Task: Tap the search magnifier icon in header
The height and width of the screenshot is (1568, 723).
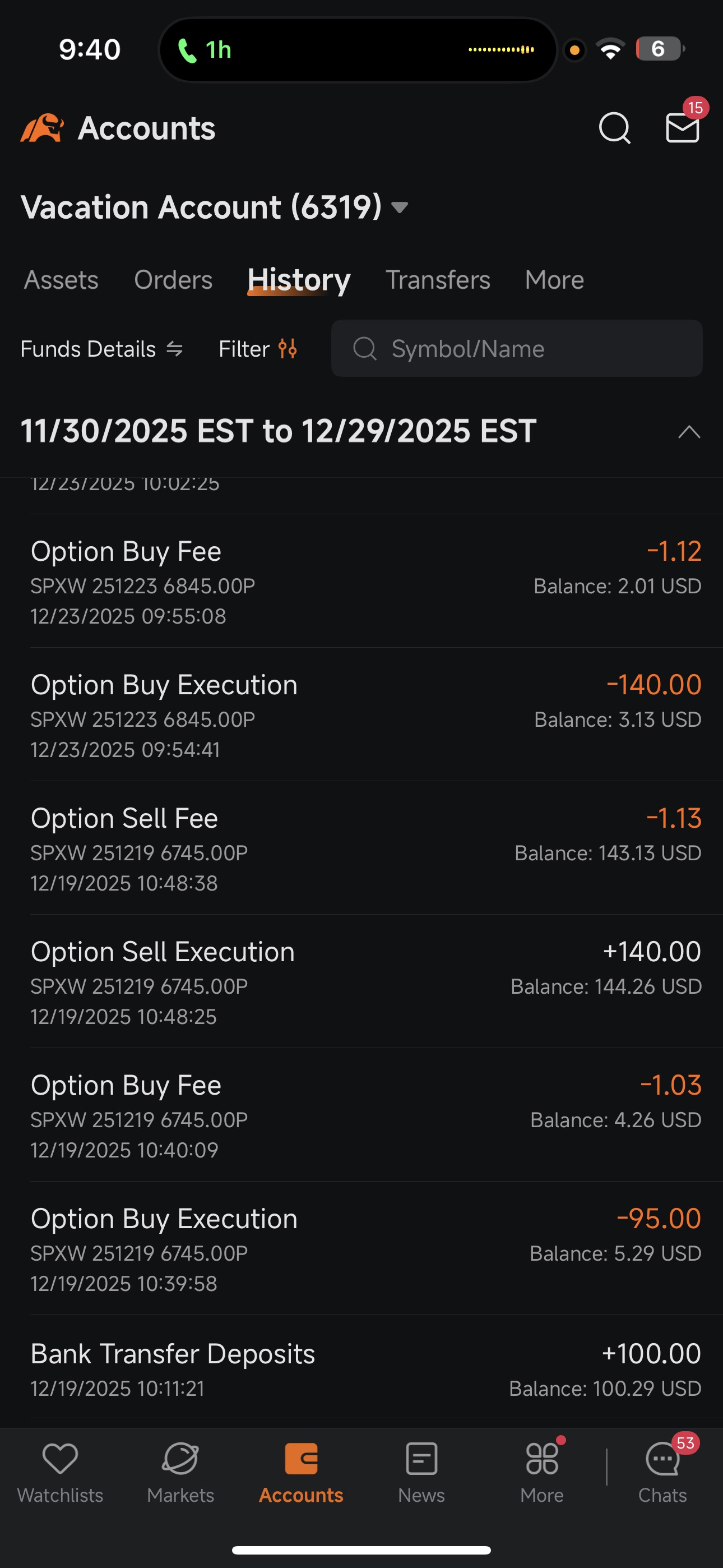Action: click(614, 128)
